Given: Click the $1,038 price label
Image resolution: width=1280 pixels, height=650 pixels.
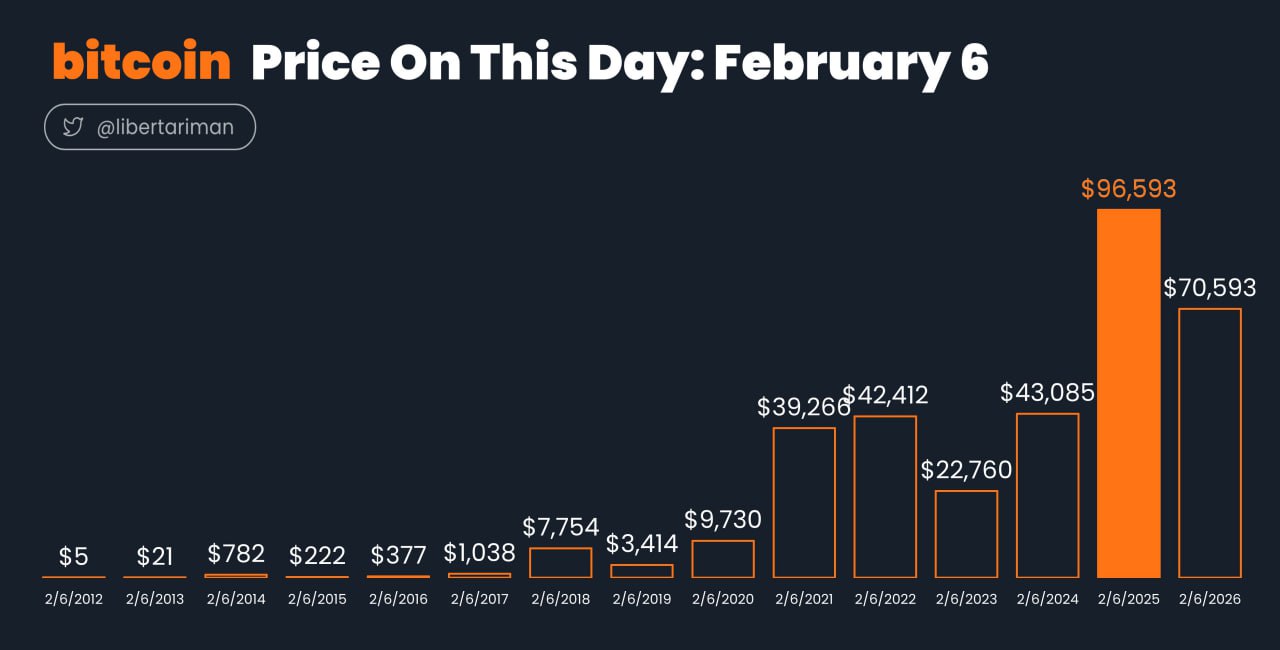Looking at the screenshot, I should [x=479, y=553].
